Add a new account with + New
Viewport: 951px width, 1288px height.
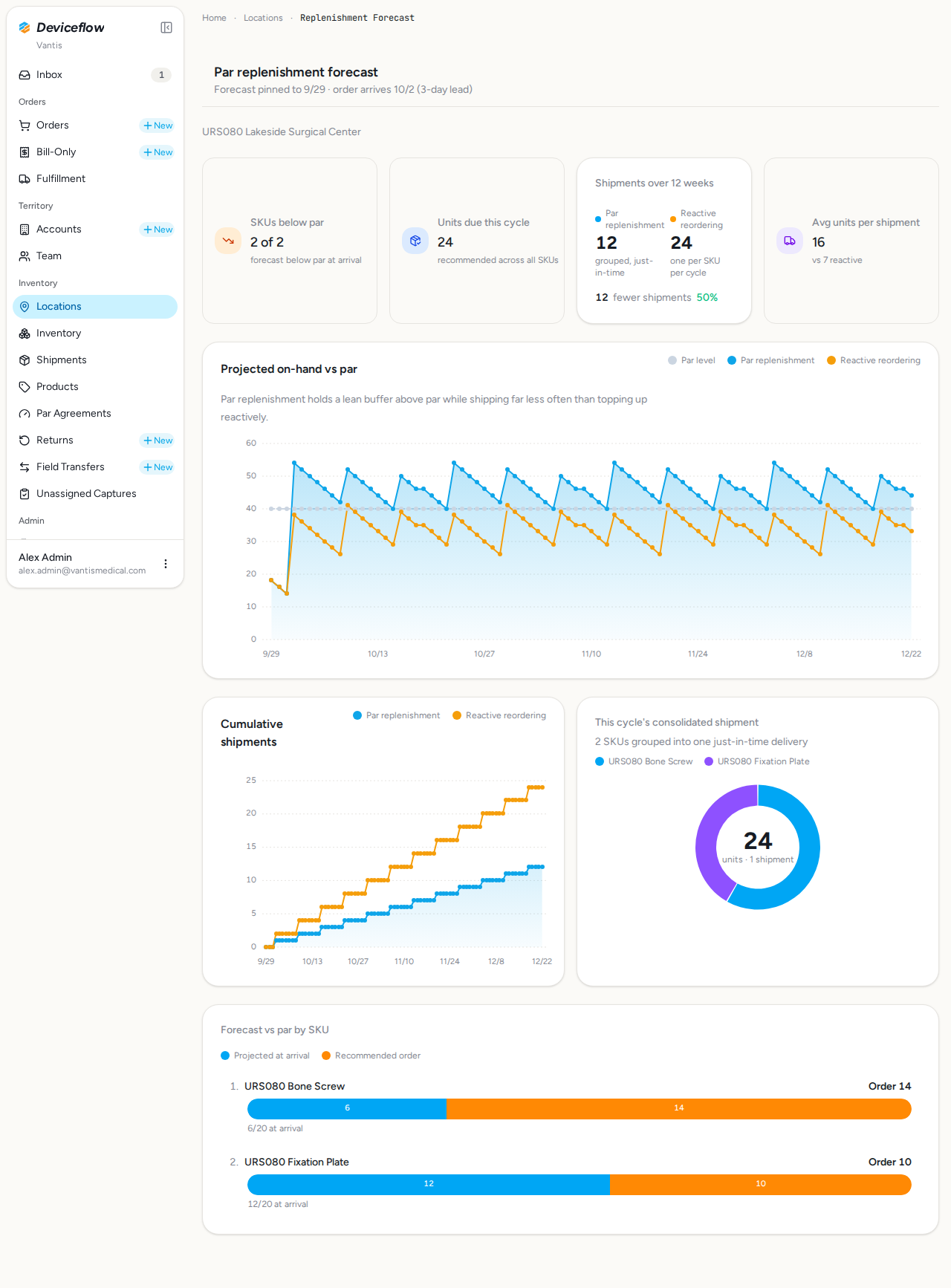tap(158, 230)
